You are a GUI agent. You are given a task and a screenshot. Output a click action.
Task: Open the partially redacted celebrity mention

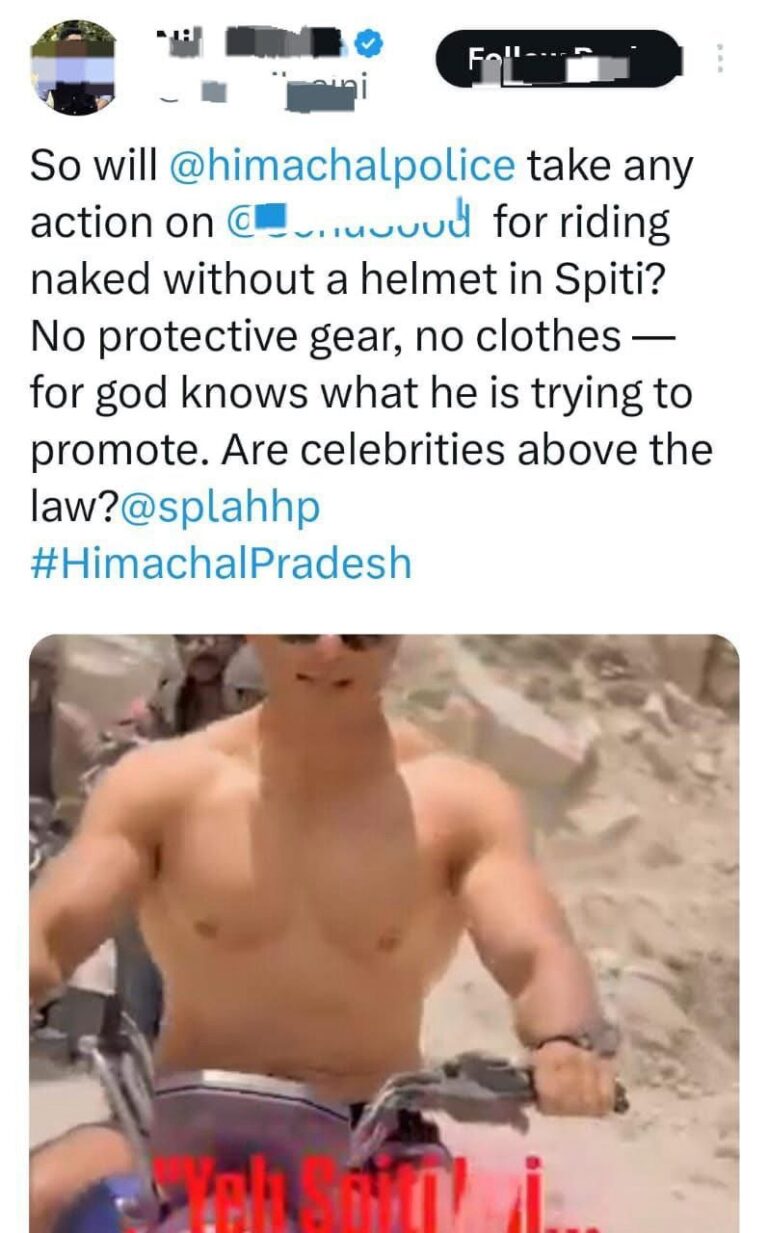pos(349,222)
